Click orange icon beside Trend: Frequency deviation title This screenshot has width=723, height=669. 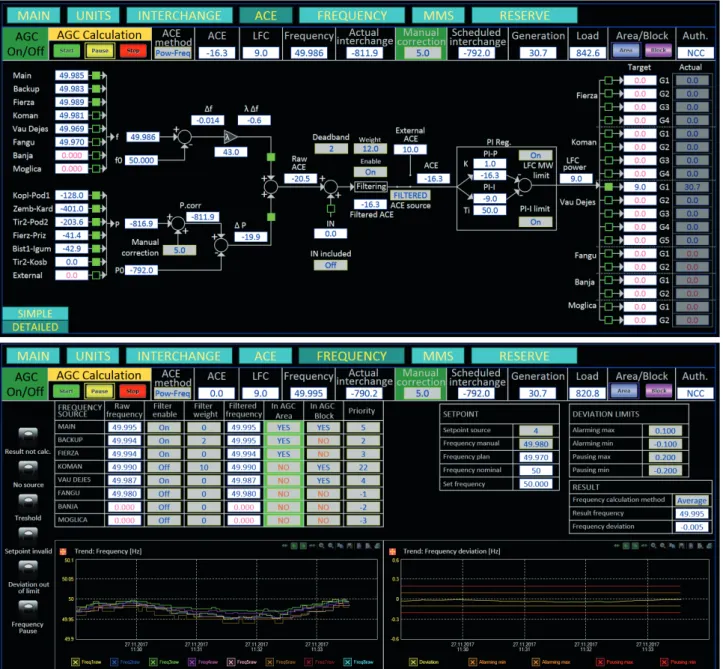tap(392, 551)
